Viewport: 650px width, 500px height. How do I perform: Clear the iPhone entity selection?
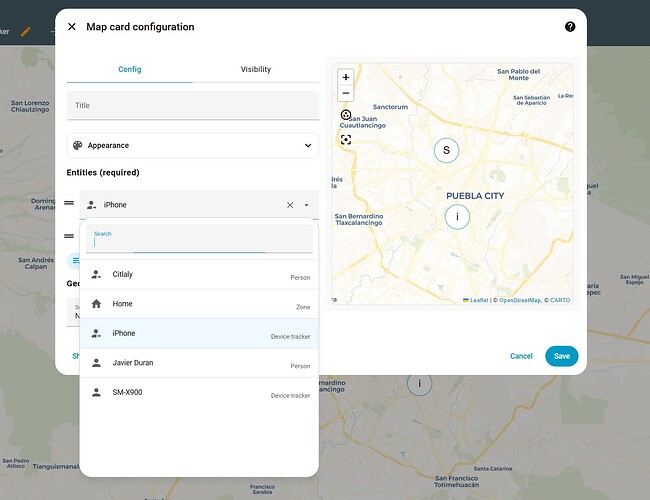click(x=290, y=205)
